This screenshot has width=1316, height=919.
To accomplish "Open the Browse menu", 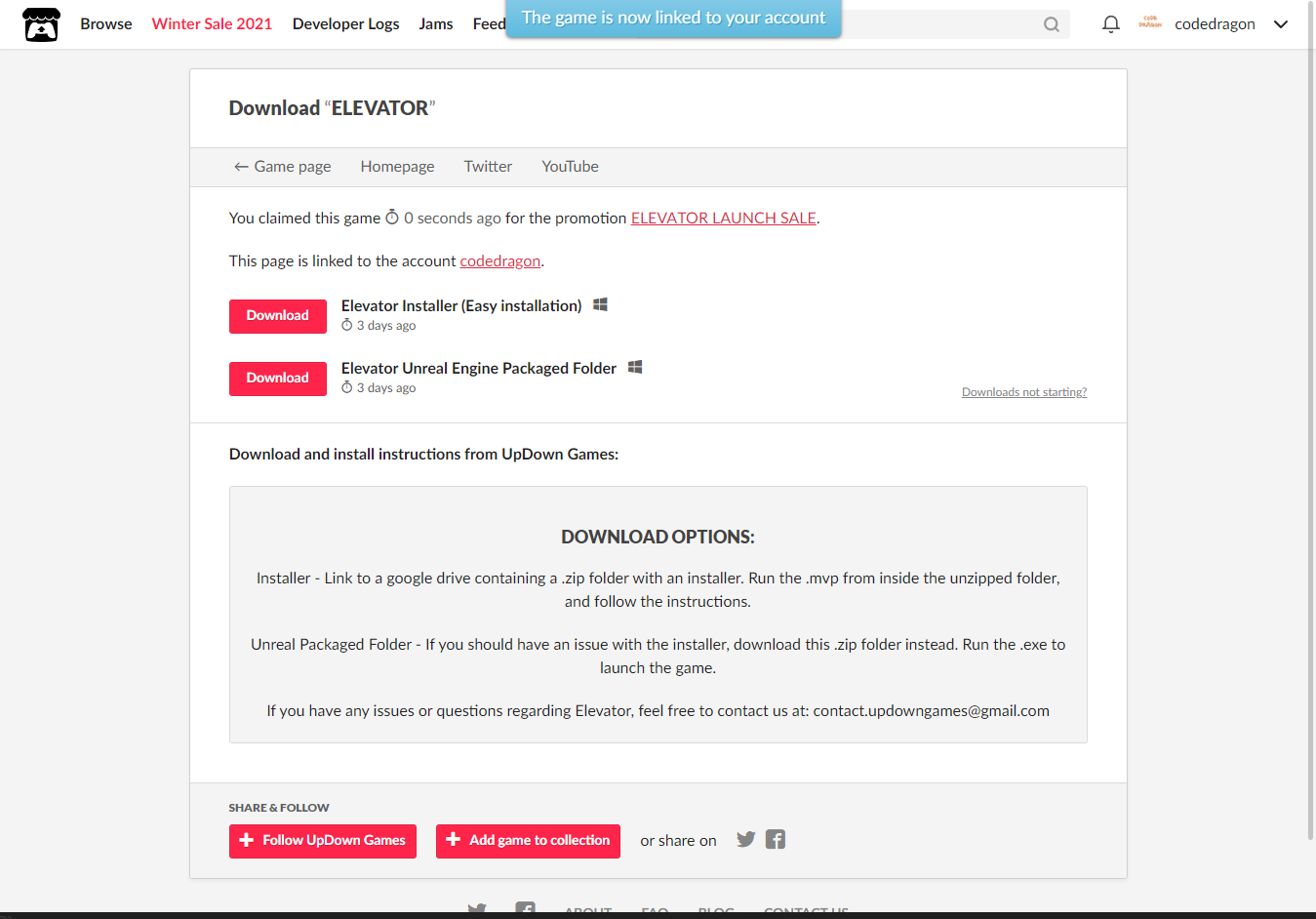I will (106, 24).
